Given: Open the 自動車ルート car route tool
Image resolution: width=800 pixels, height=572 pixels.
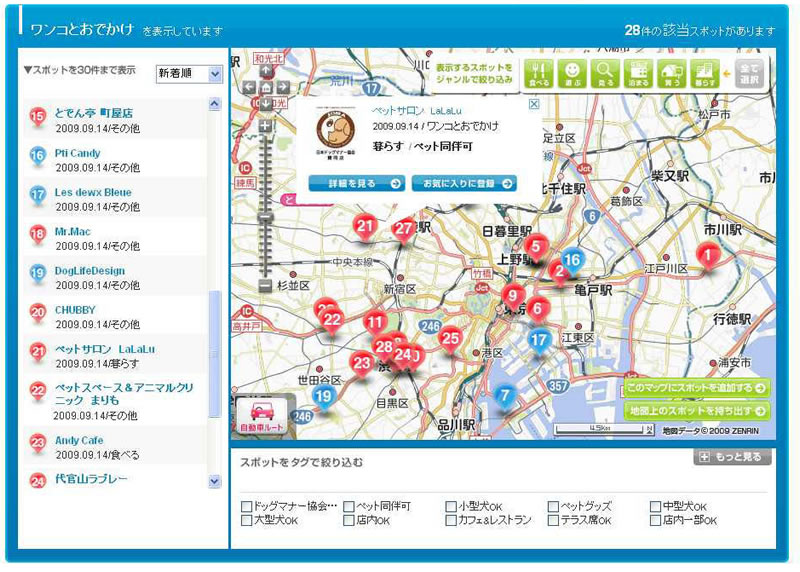Looking at the screenshot, I should (262, 416).
